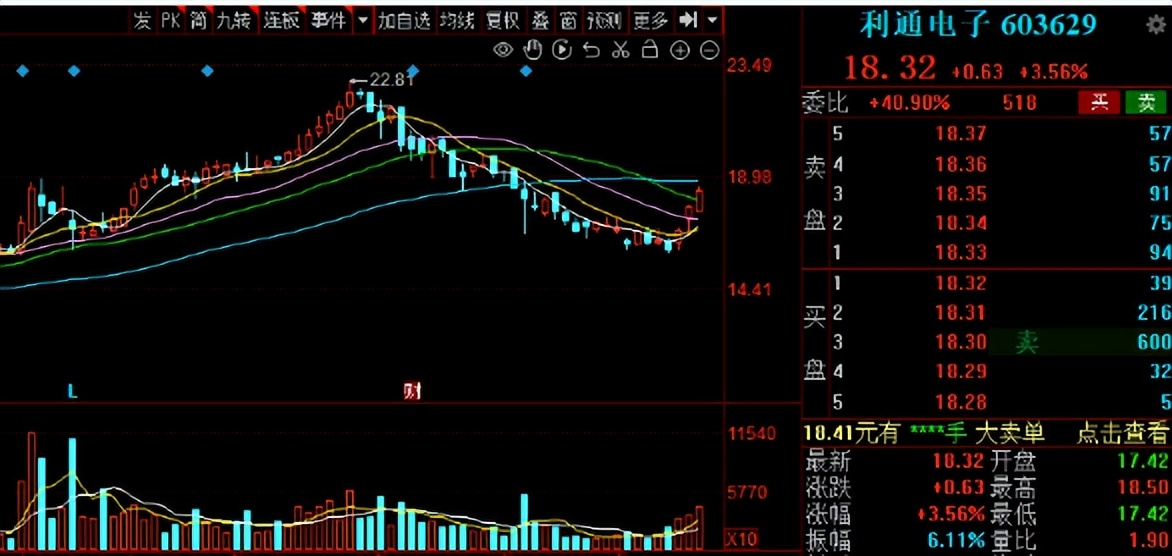
Task: Open settings gear beside 利通电子 603629
Action: 1155,25
